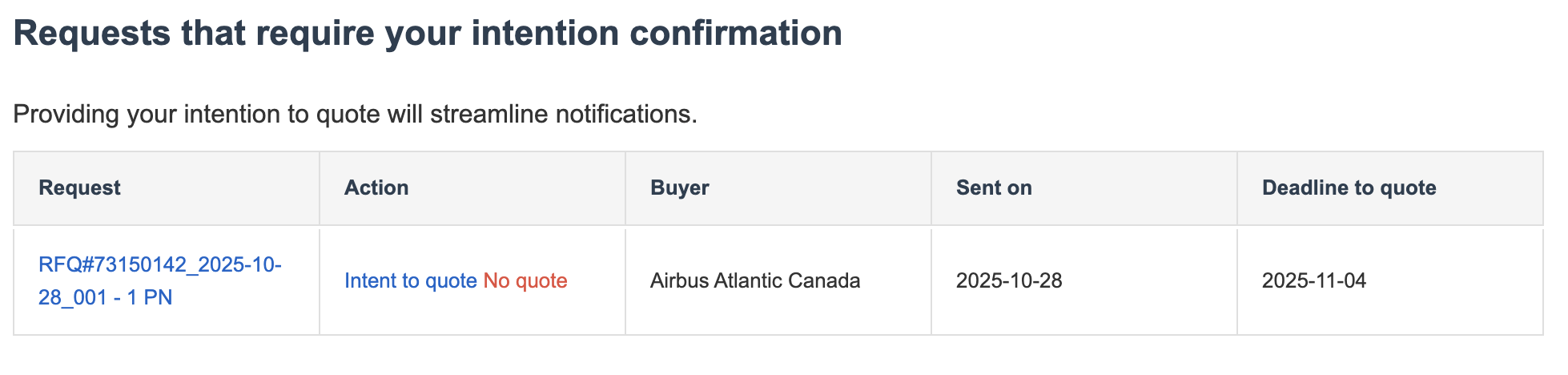Click the word 'confirmation' in the heading
This screenshot has width=1568, height=375.
[736, 34]
